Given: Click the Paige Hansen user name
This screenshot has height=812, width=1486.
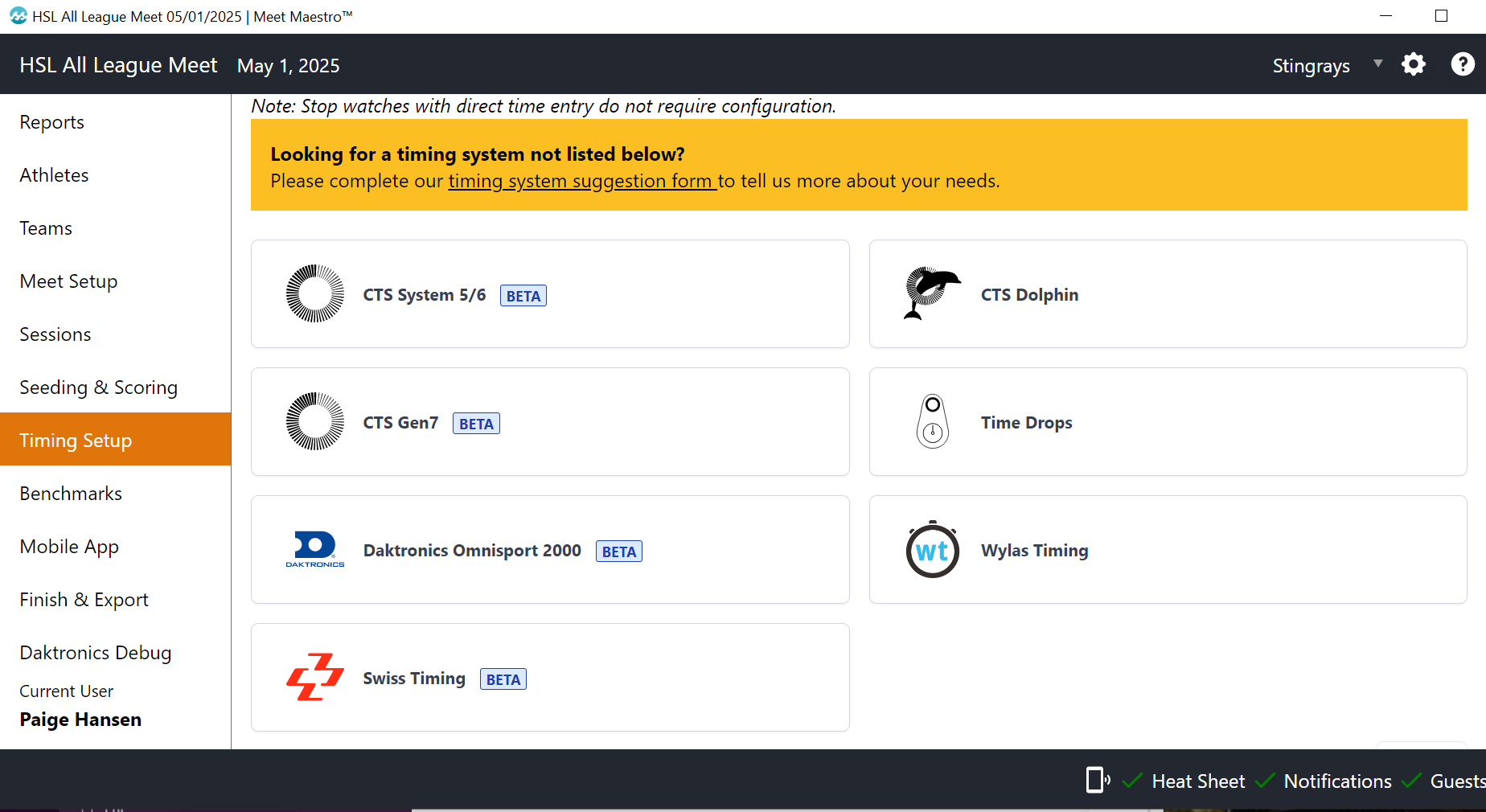Looking at the screenshot, I should [80, 720].
